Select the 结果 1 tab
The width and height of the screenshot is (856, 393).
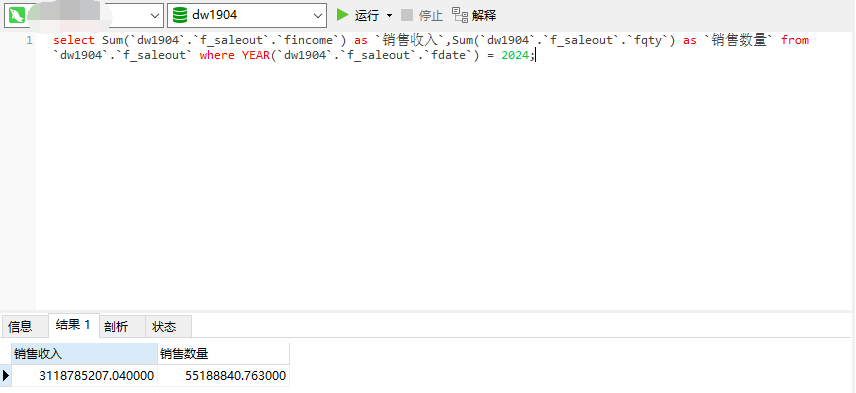point(74,325)
